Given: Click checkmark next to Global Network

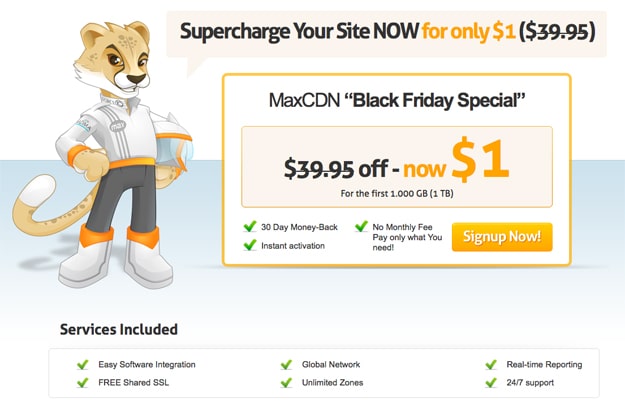Looking at the screenshot, I should (x=286, y=365).
